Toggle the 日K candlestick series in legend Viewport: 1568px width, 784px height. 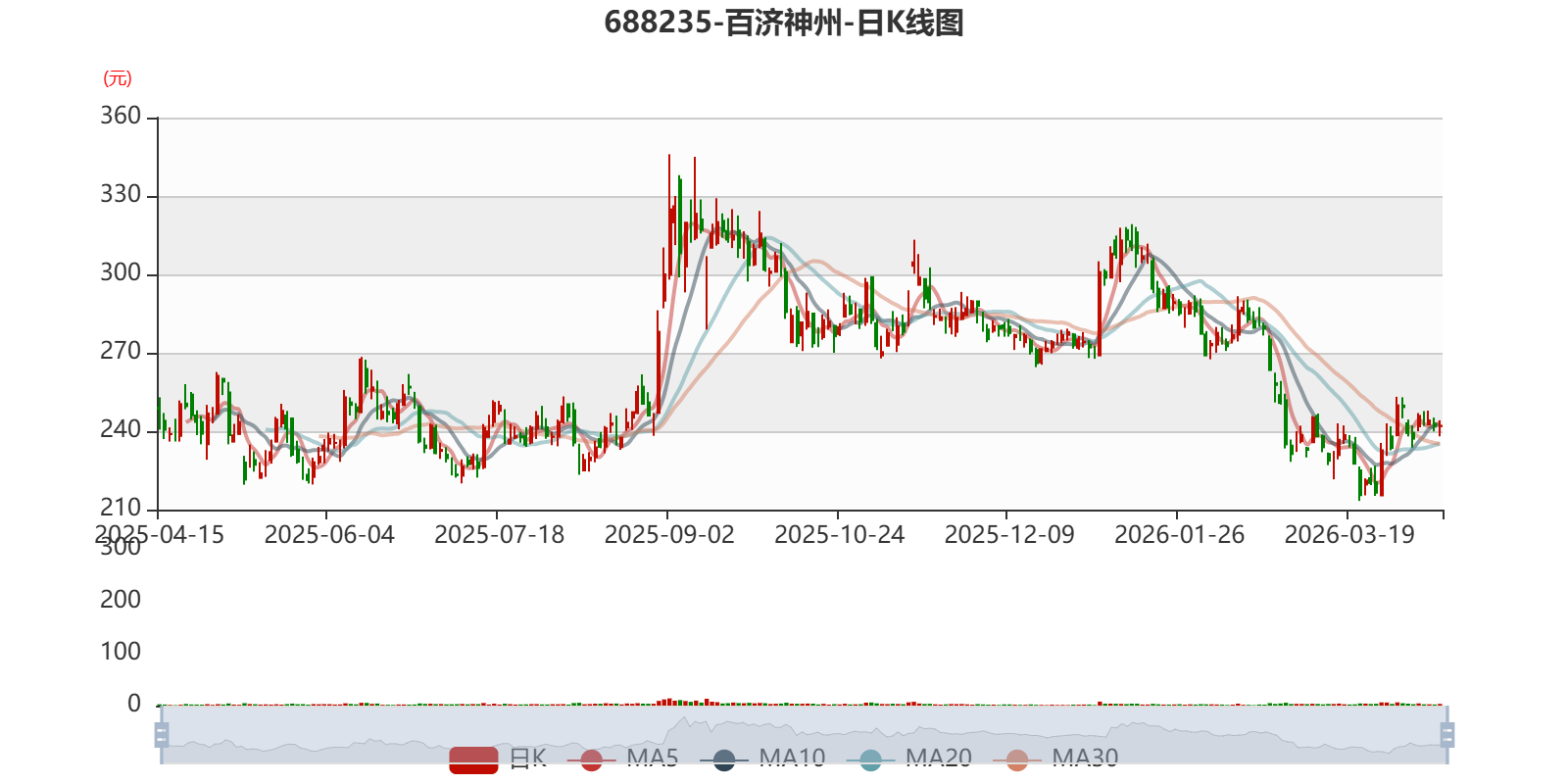tap(498, 759)
